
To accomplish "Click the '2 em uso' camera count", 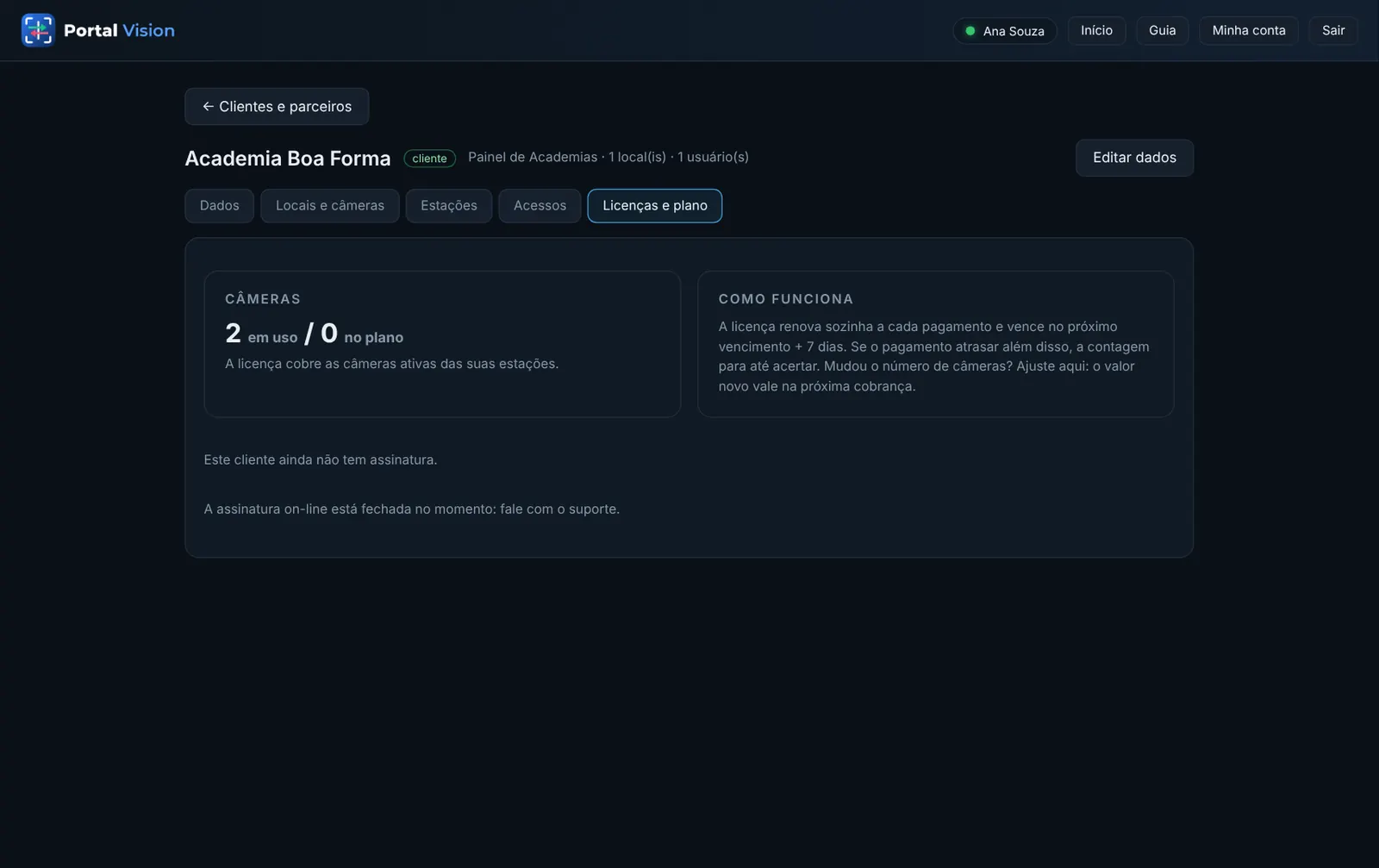I will [261, 334].
